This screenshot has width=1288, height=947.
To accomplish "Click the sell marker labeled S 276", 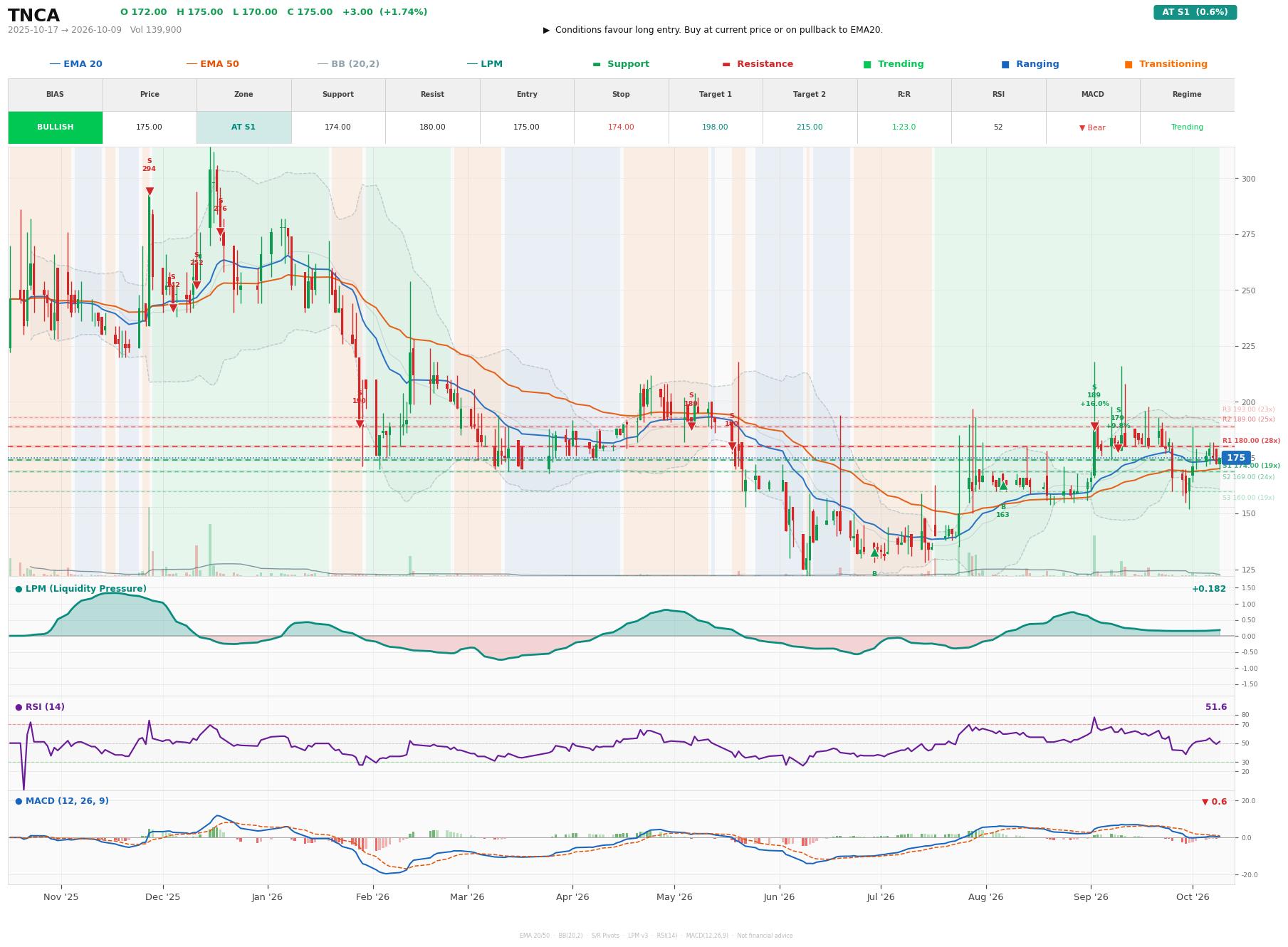I will tap(220, 231).
